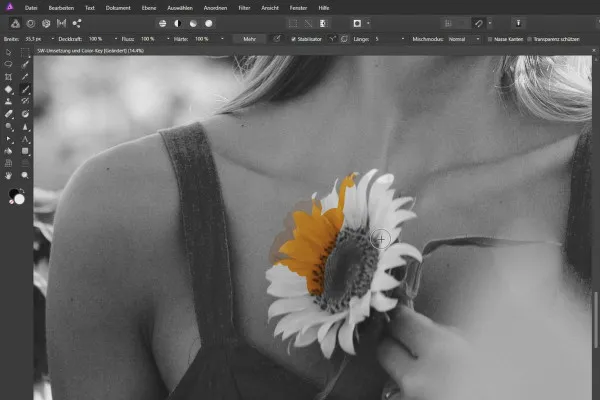Open the Deckkraft opacity dropdown
600x400 pixels.
(x=116, y=39)
